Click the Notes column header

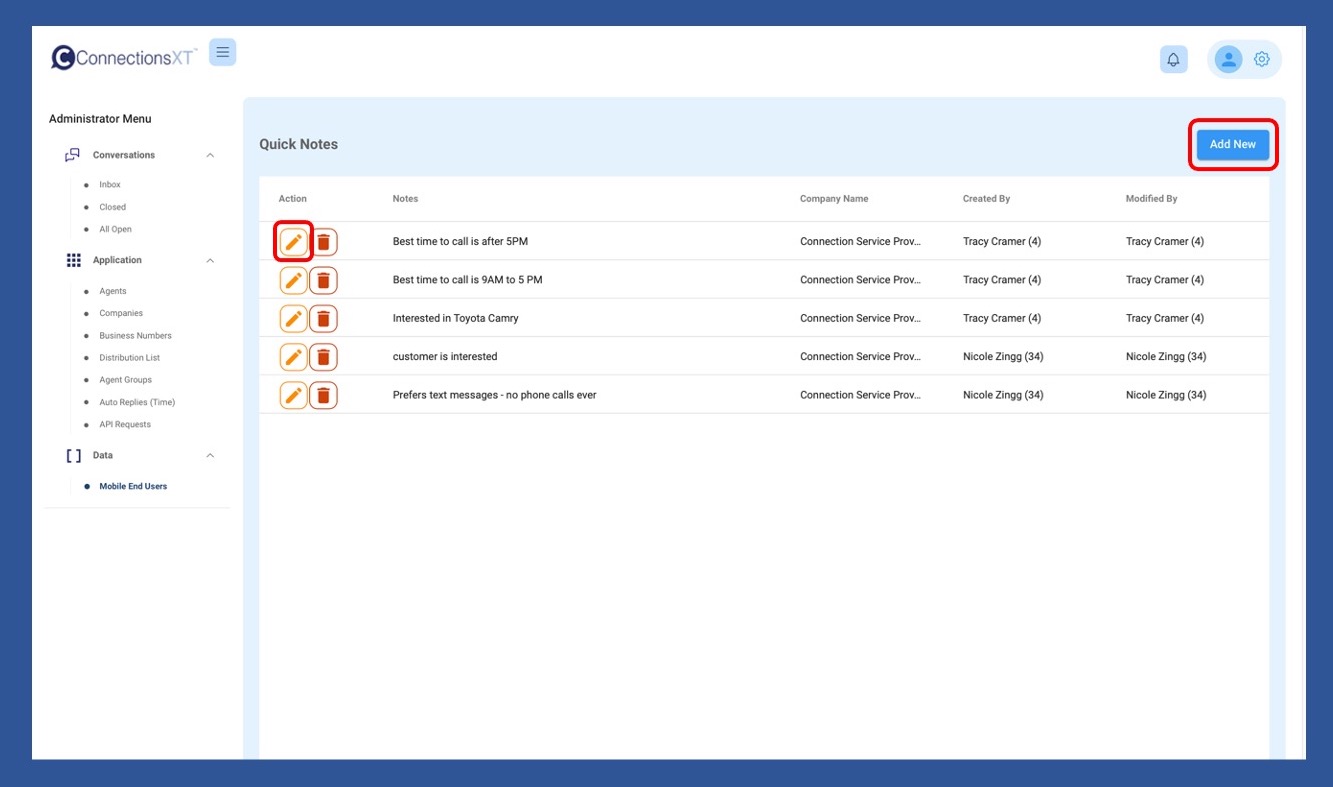[x=405, y=199]
